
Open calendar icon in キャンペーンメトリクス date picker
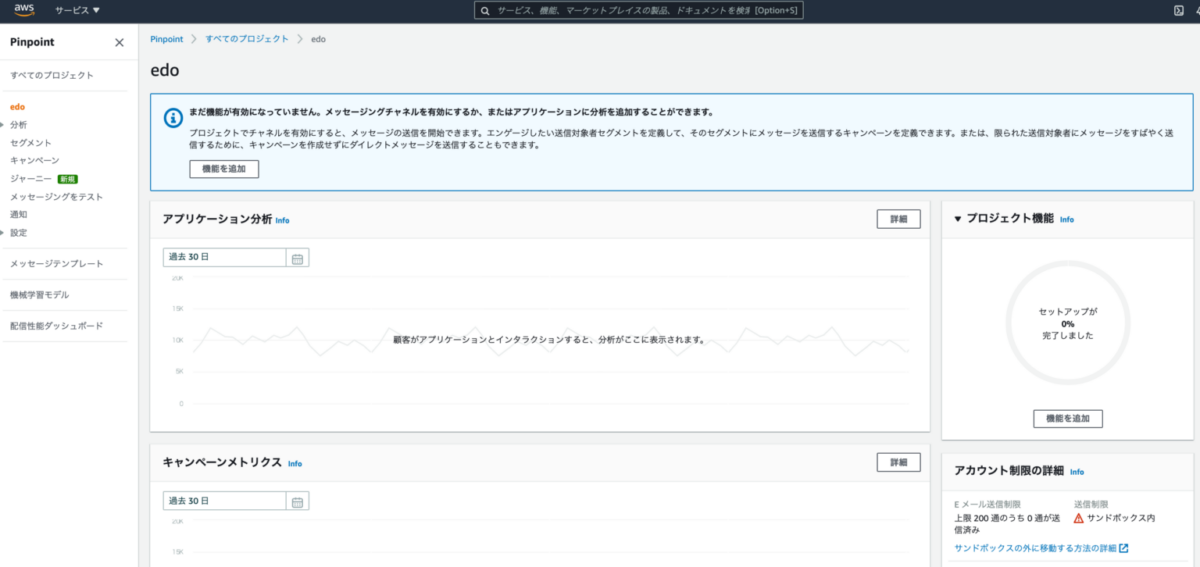(x=297, y=501)
